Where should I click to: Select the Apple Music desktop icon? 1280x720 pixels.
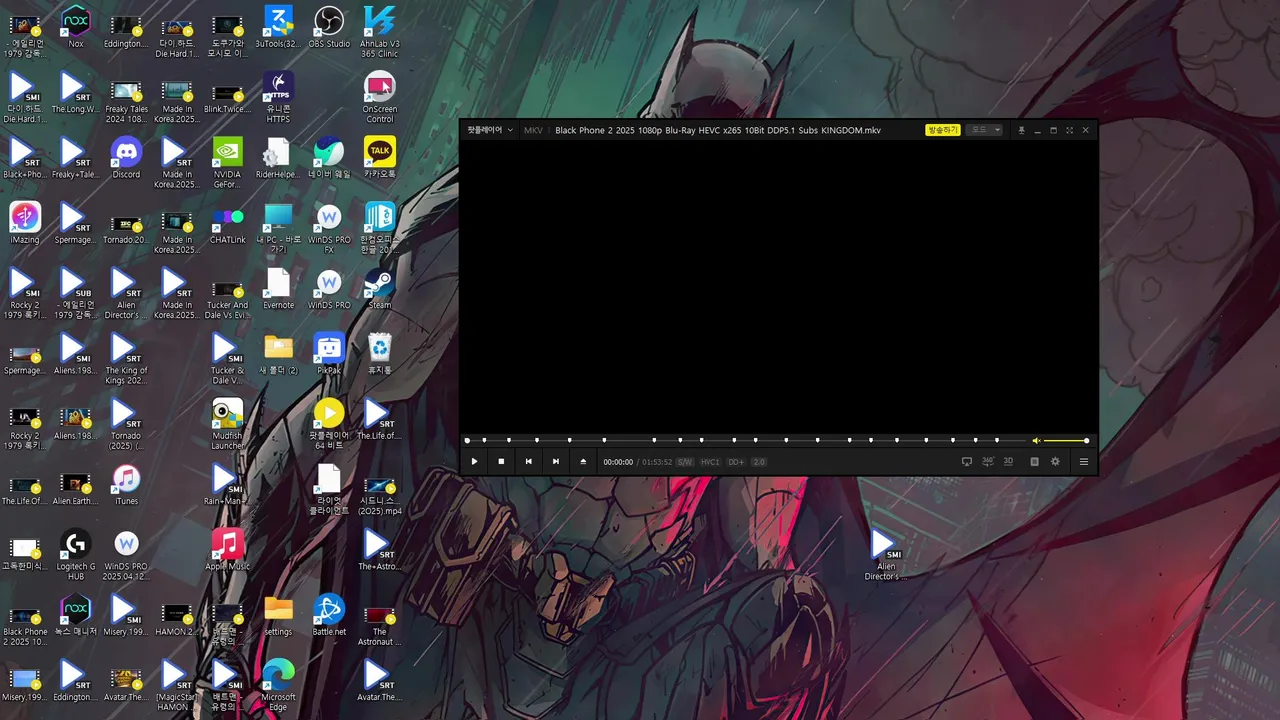coord(227,550)
